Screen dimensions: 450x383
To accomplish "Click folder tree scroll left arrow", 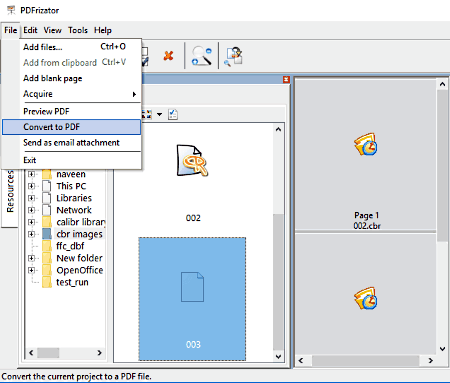I will (31, 353).
